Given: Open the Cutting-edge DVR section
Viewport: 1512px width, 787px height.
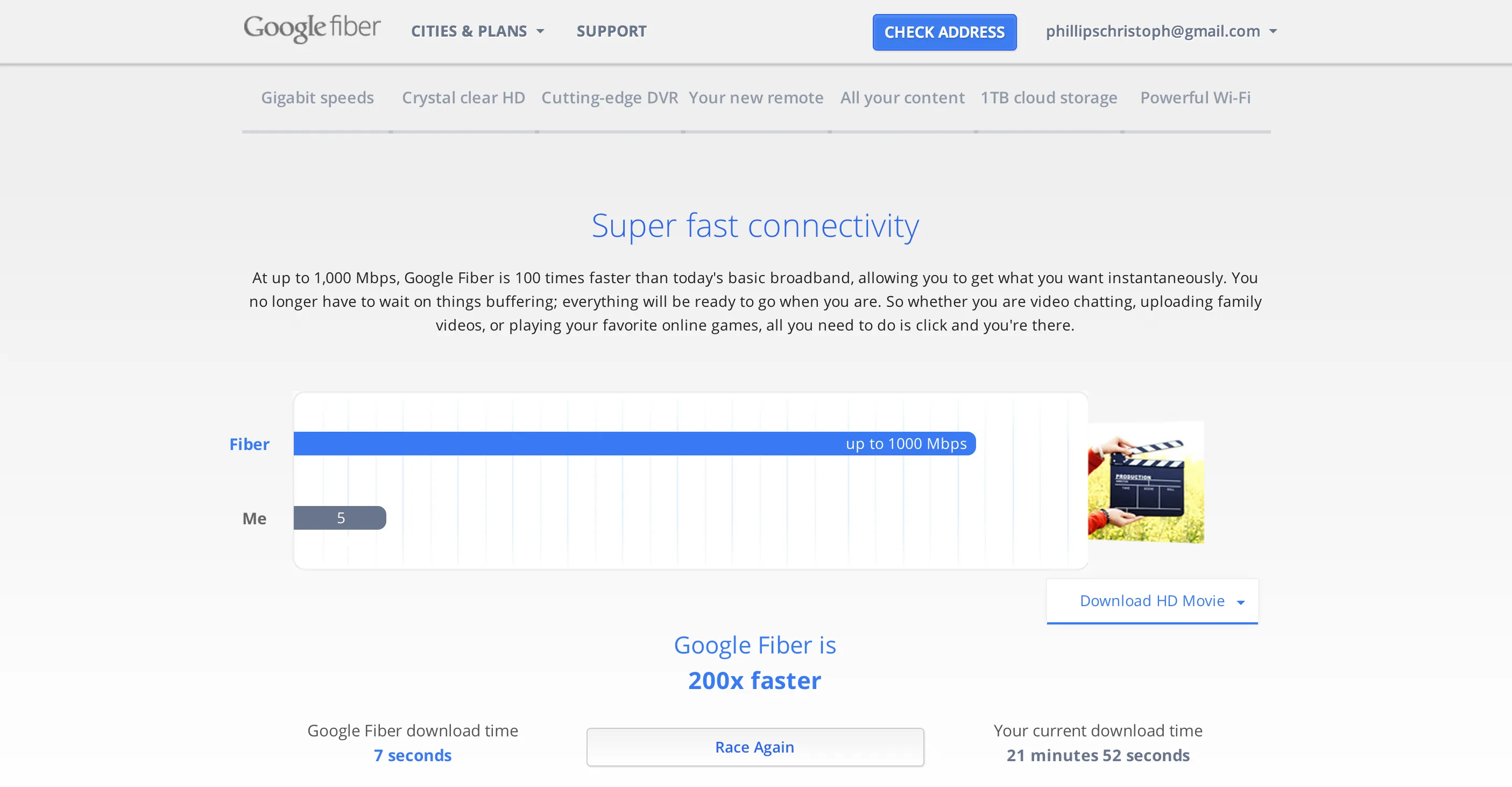Looking at the screenshot, I should [609, 97].
